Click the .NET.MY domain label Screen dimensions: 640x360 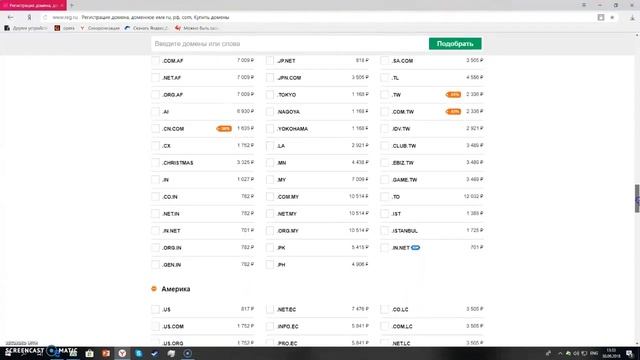pos(287,214)
